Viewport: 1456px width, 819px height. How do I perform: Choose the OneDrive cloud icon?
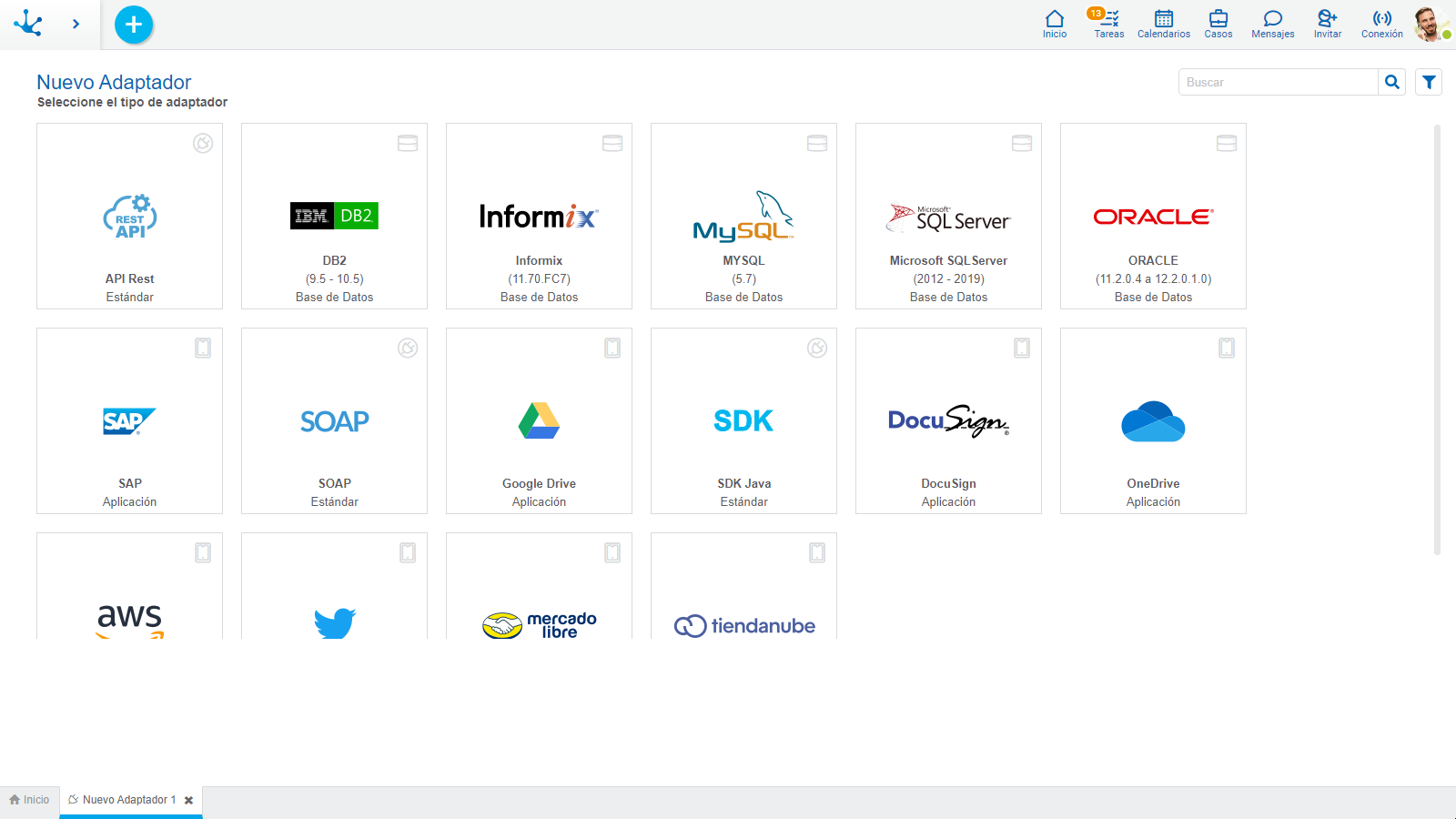pyautogui.click(x=1153, y=420)
